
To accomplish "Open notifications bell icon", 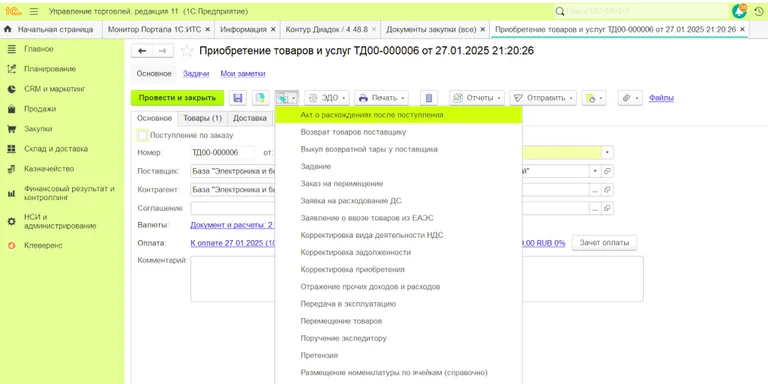I will (x=739, y=11).
